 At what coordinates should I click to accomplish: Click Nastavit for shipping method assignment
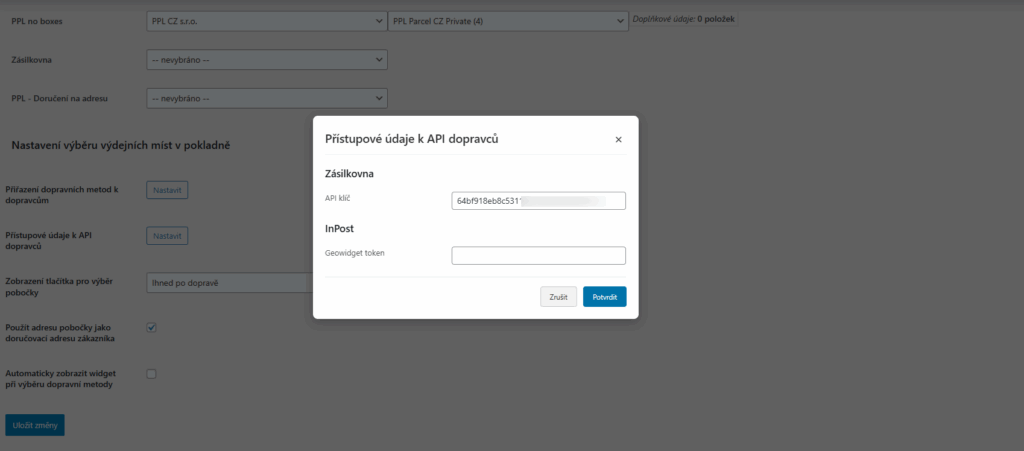[x=167, y=191]
